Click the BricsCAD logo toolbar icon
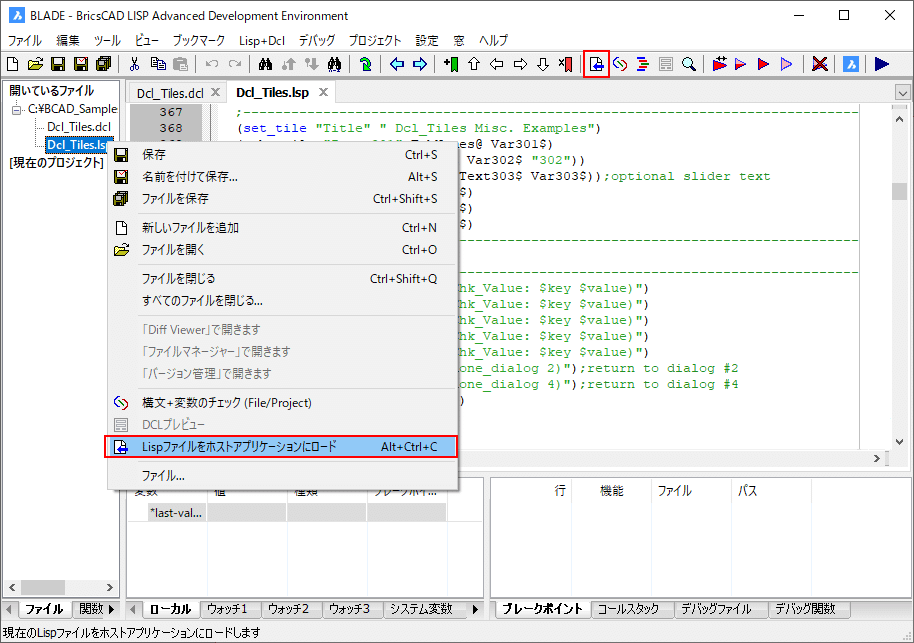This screenshot has height=643, width=914. [x=851, y=64]
